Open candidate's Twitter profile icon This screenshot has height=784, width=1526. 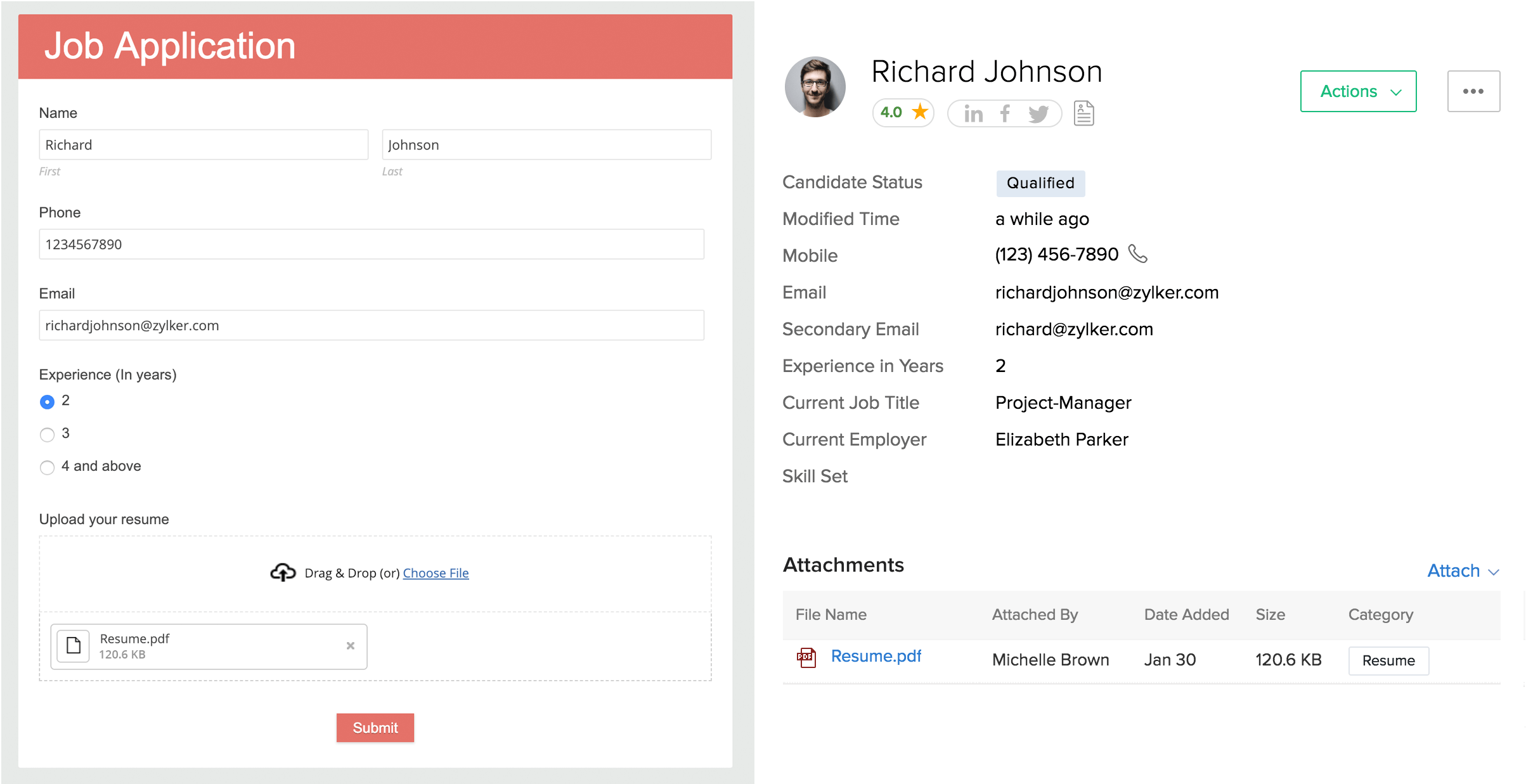(x=1038, y=114)
